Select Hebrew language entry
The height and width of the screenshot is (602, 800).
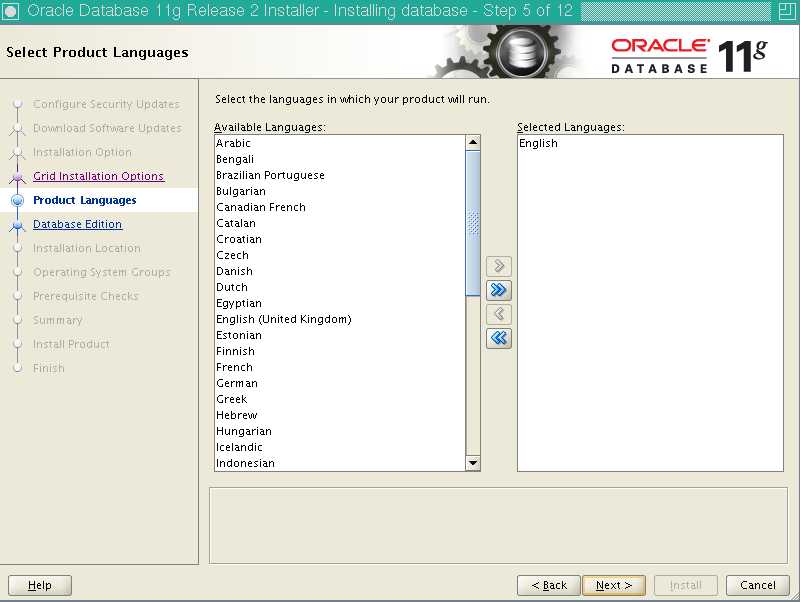(340, 415)
